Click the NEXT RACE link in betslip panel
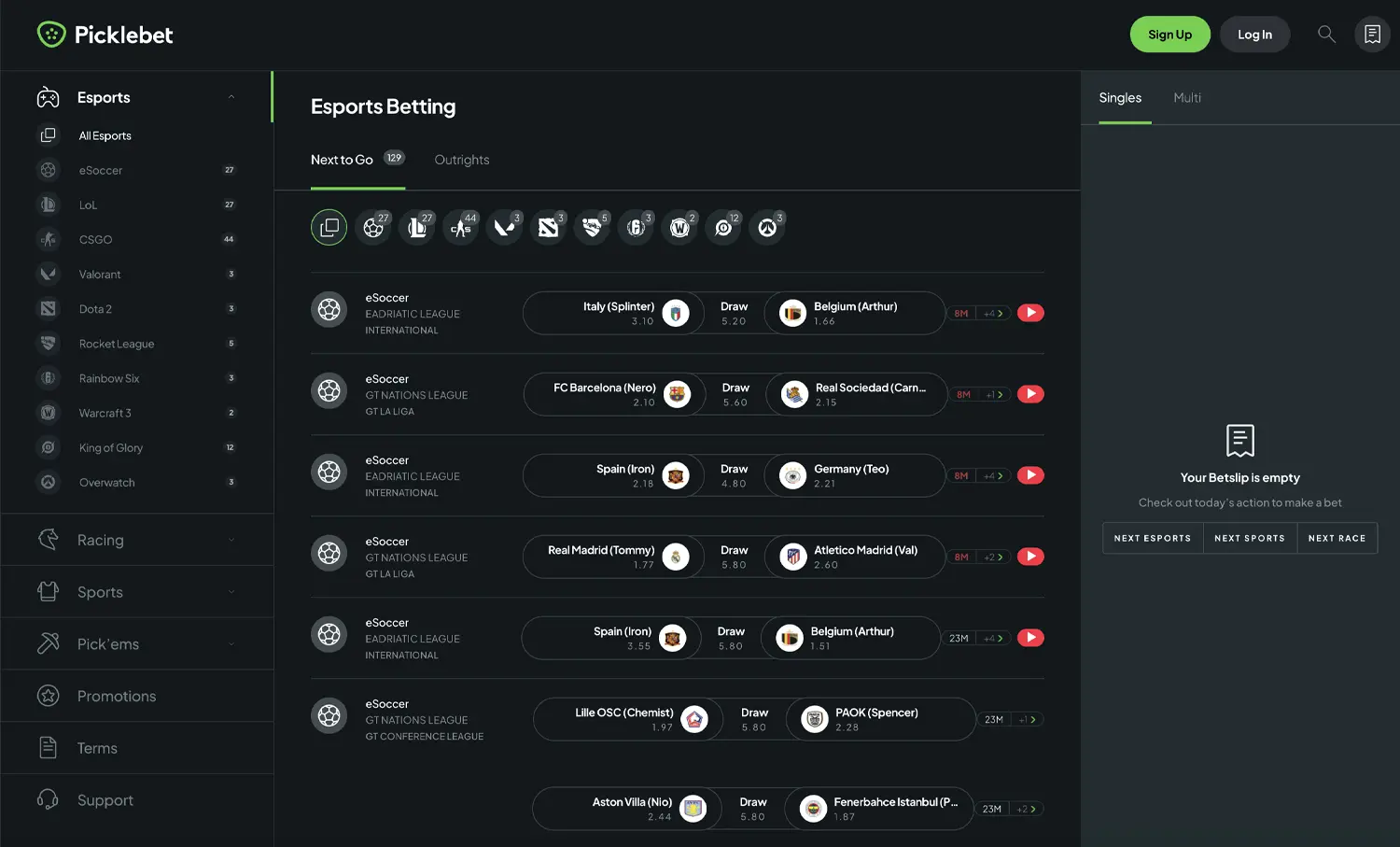The height and width of the screenshot is (847, 1400). click(x=1337, y=538)
